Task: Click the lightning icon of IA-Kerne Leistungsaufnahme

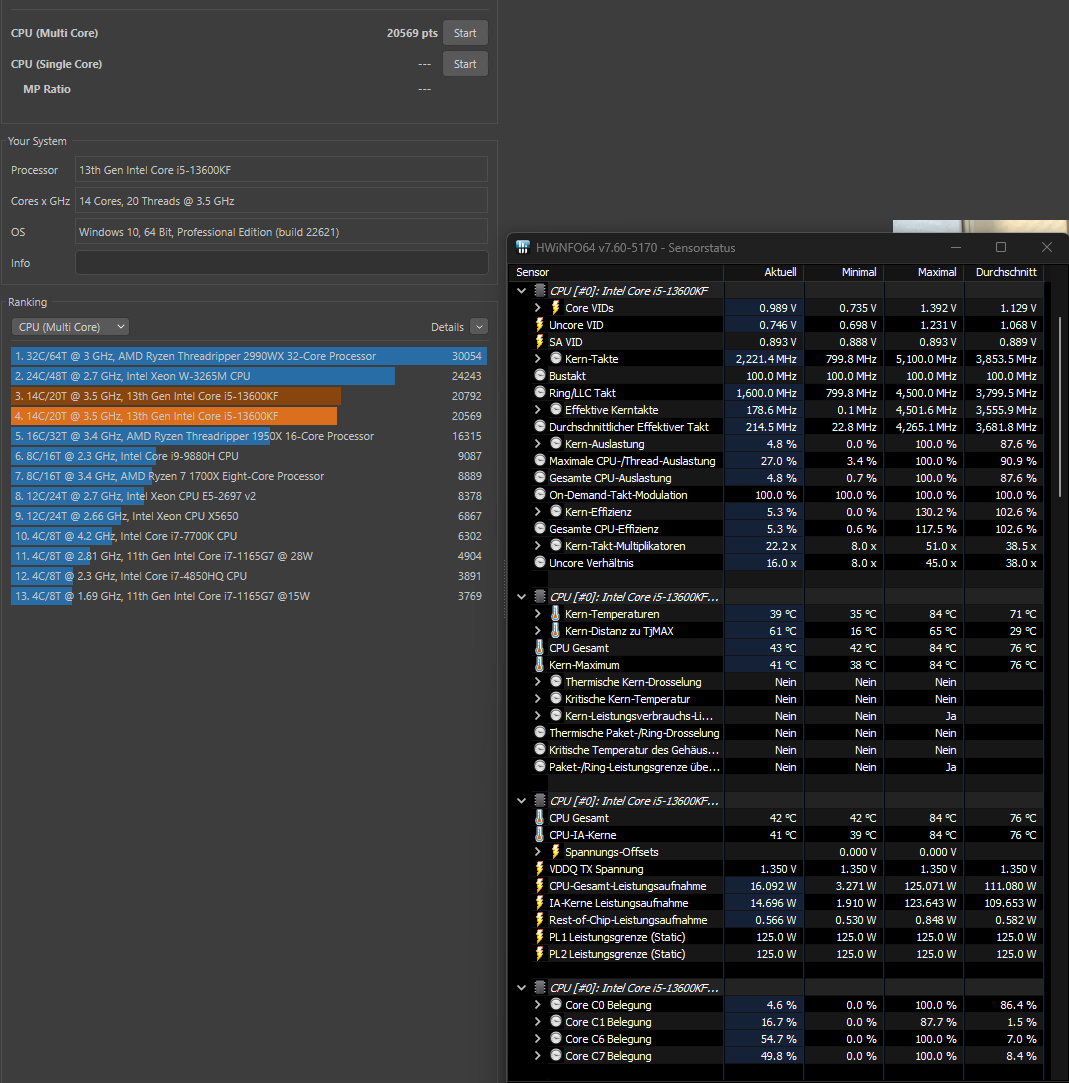Action: click(540, 903)
